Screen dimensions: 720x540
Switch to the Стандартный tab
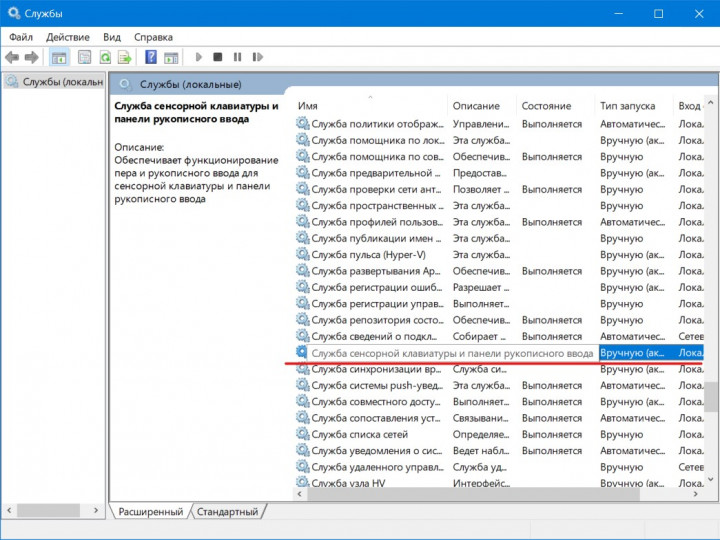point(228,512)
